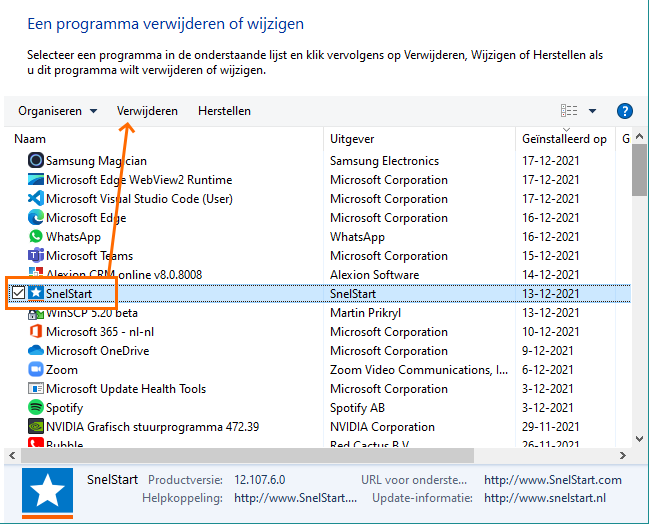Sort by the Geïnstalleerd op column header
Image resolution: width=649 pixels, height=524 pixels.
564,139
